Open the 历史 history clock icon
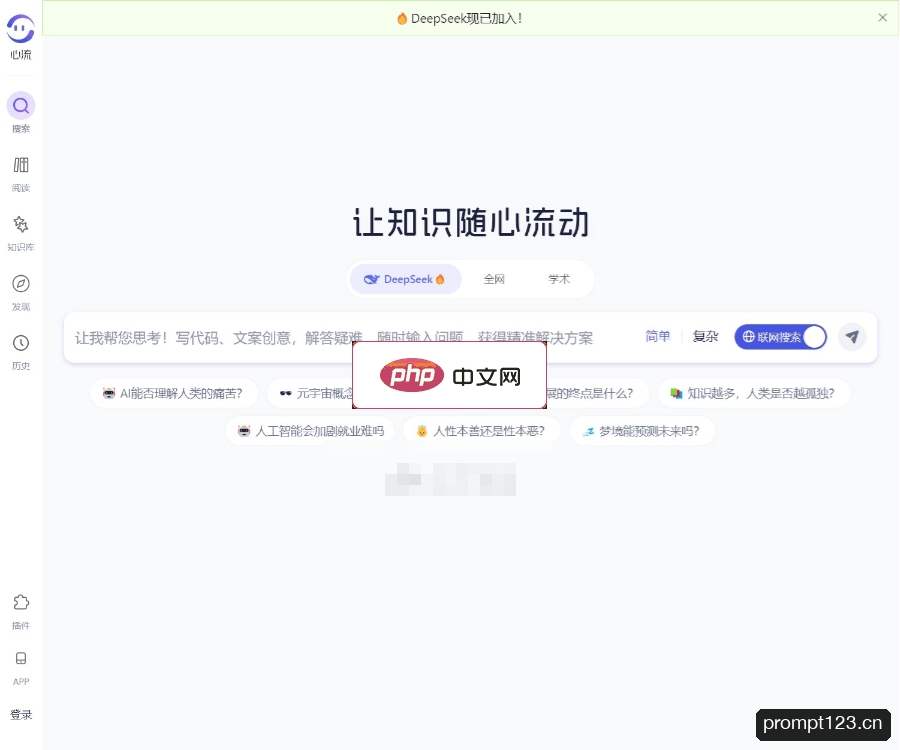This screenshot has height=750, width=900. (x=21, y=343)
